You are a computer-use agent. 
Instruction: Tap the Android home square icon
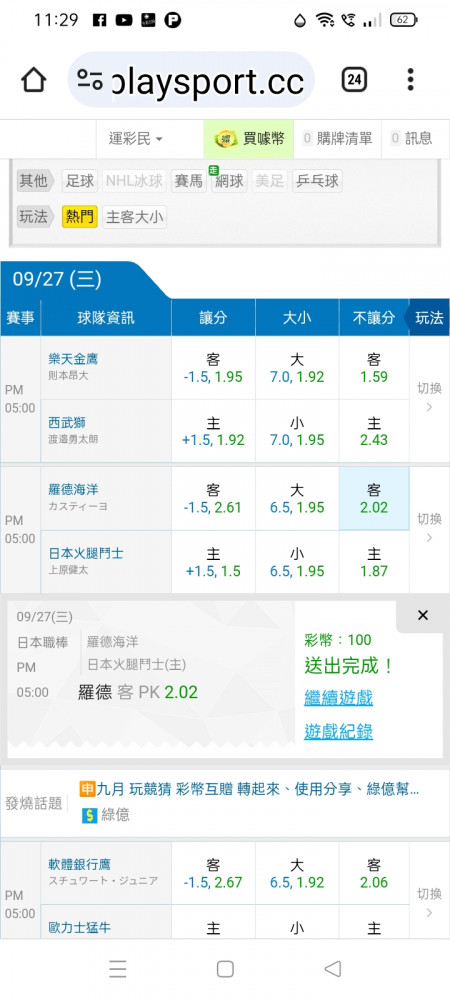(225, 969)
